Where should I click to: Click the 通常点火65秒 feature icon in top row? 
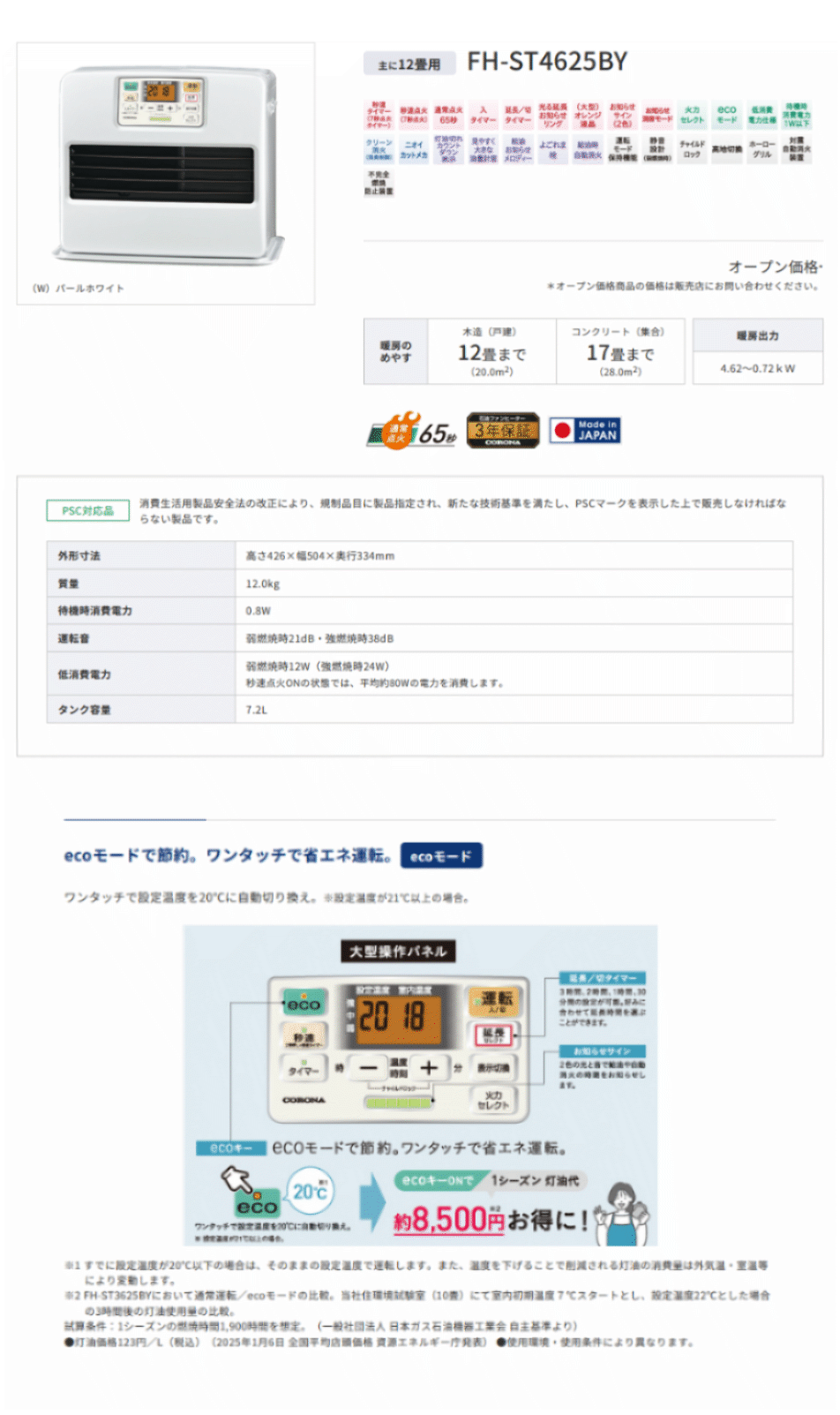(x=448, y=116)
